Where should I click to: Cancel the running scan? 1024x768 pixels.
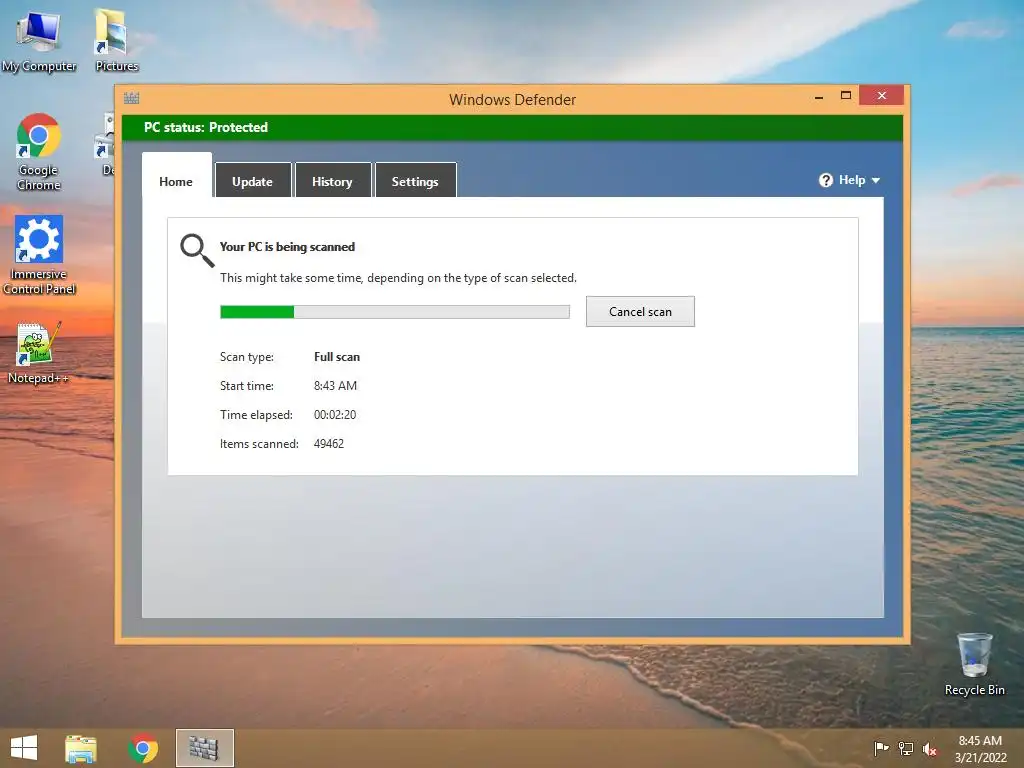click(x=640, y=312)
